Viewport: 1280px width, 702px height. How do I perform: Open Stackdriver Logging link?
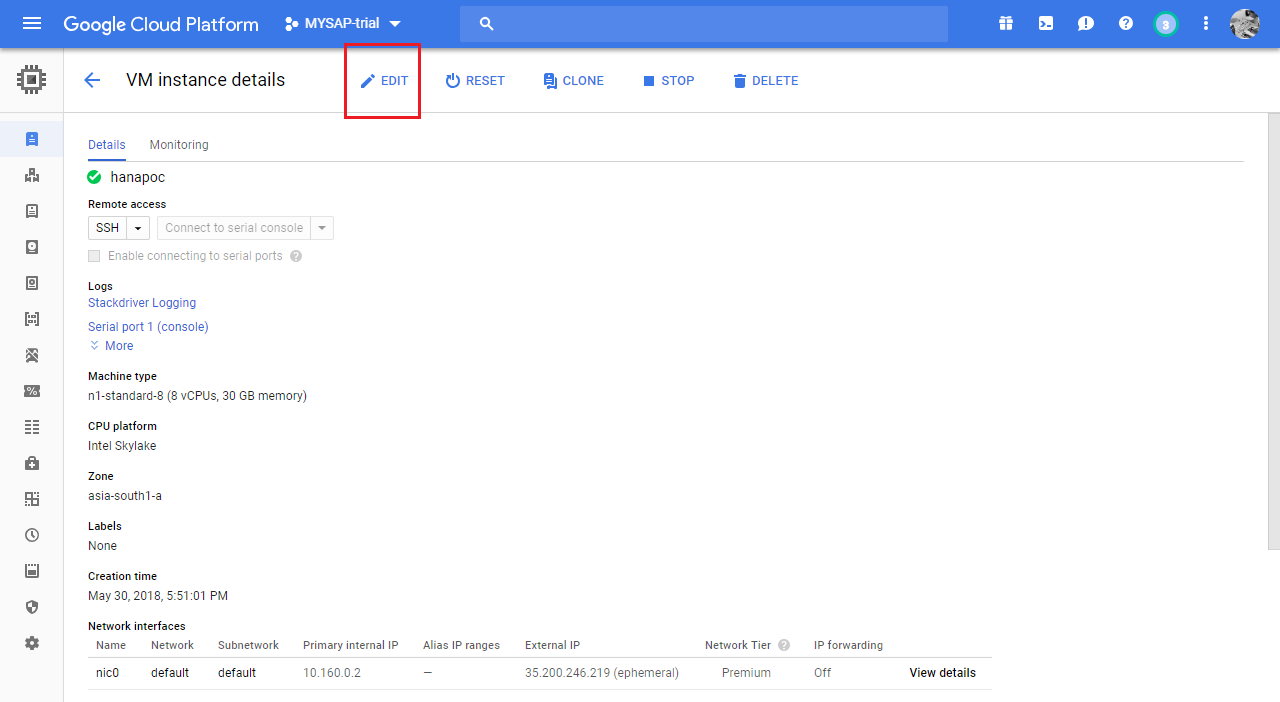(x=142, y=303)
